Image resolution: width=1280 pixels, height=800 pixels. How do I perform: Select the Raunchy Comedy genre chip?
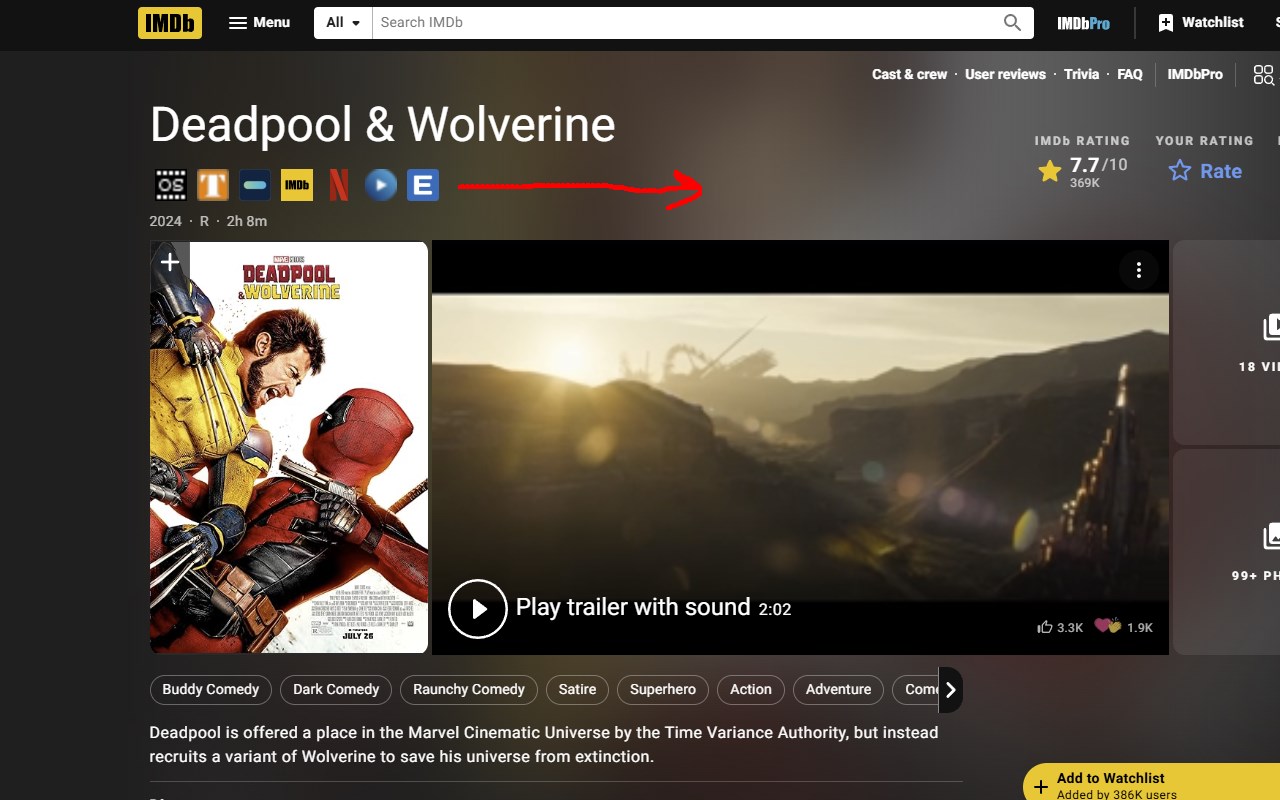469,689
